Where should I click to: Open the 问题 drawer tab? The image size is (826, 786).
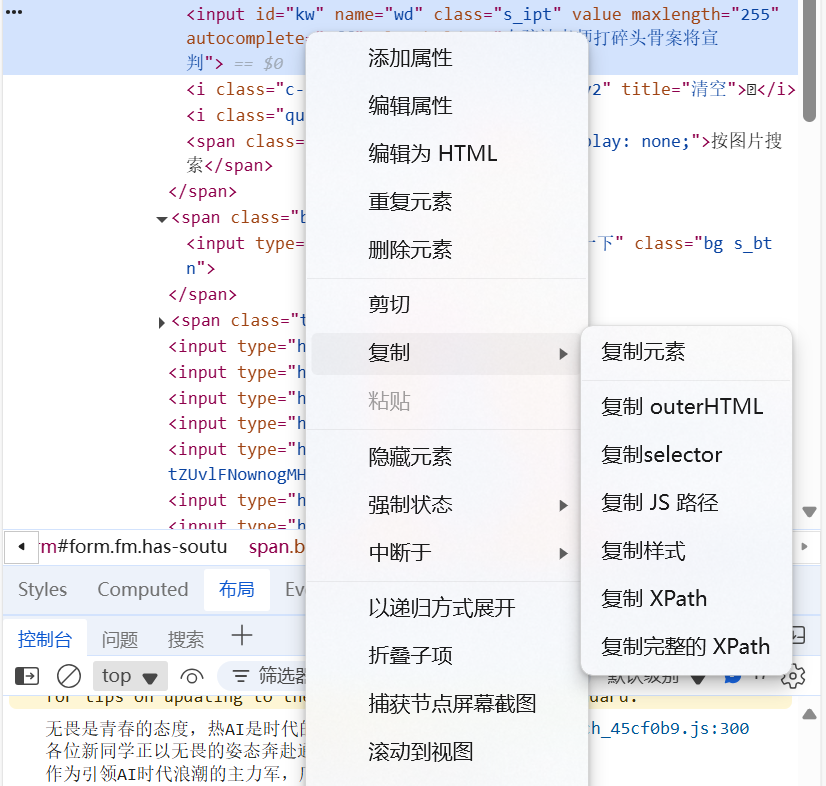coord(120,639)
